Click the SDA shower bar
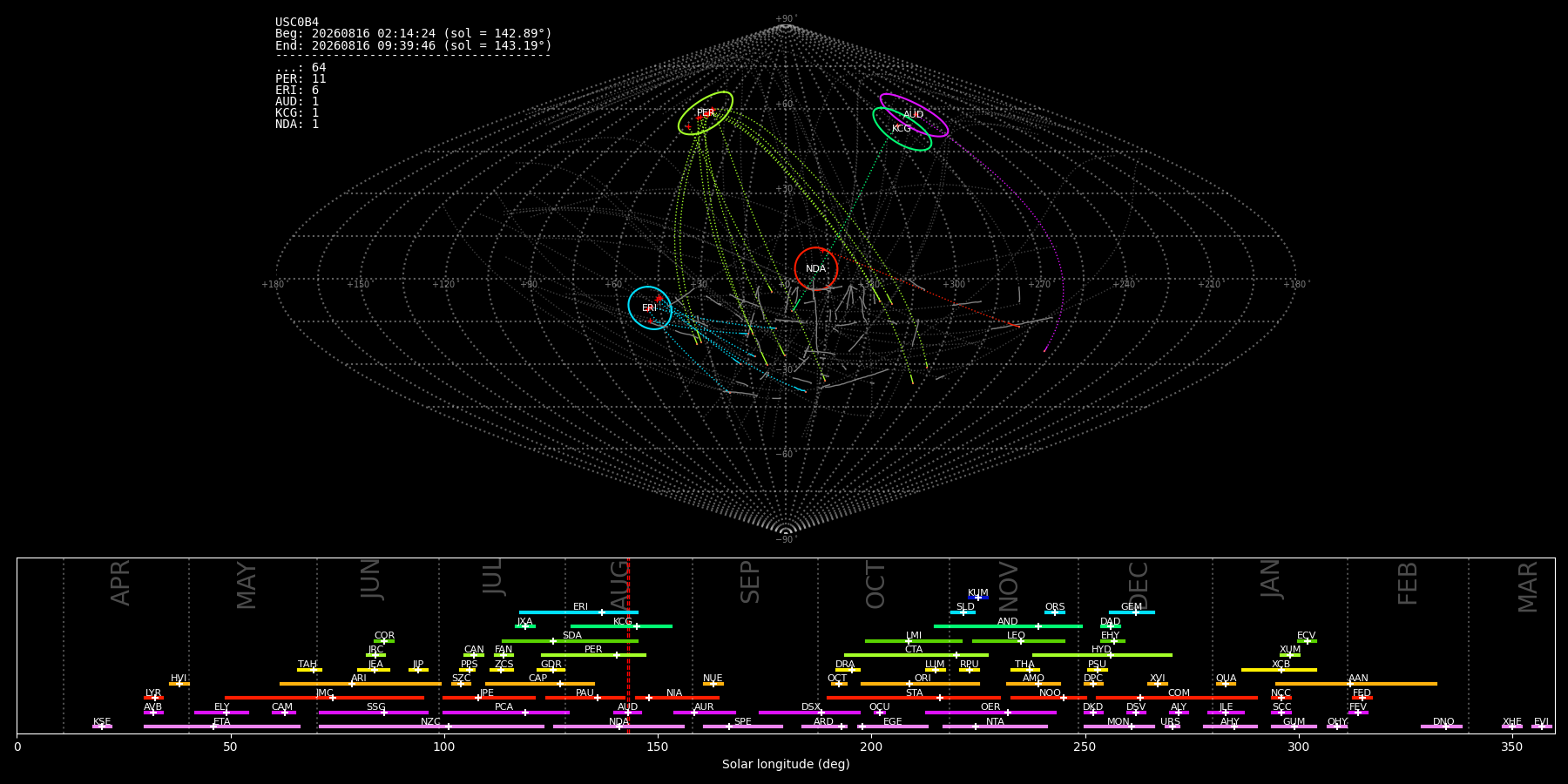 point(570,641)
